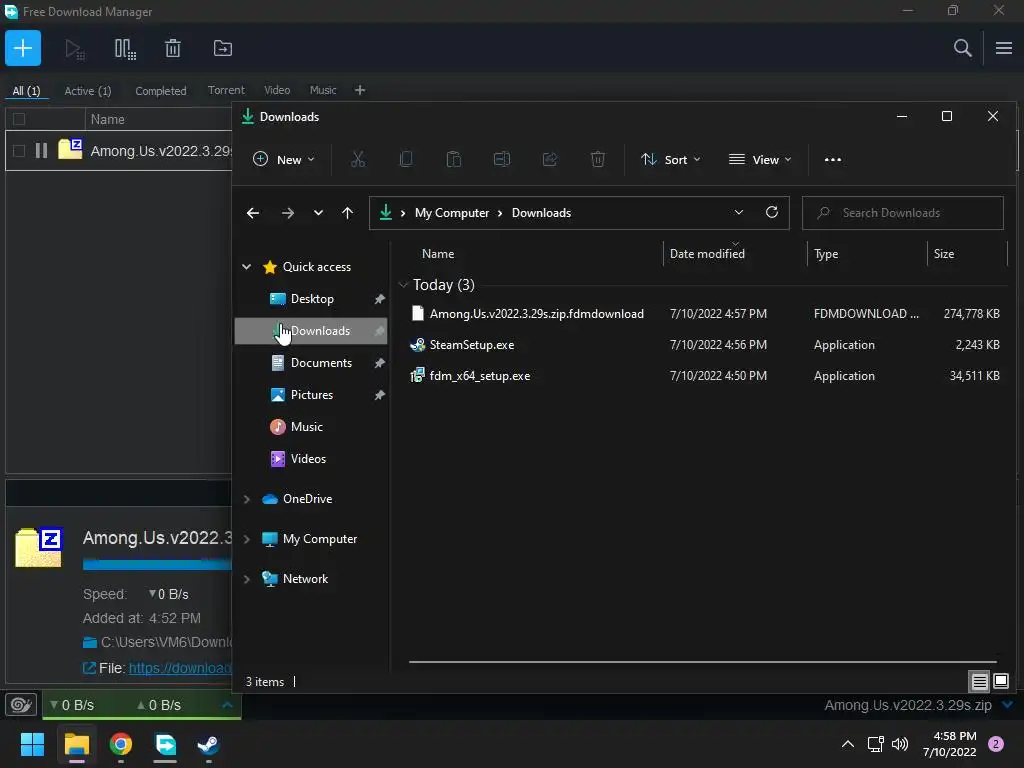Image resolution: width=1024 pixels, height=768 pixels.
Task: Go up one folder level
Action: coord(347,213)
